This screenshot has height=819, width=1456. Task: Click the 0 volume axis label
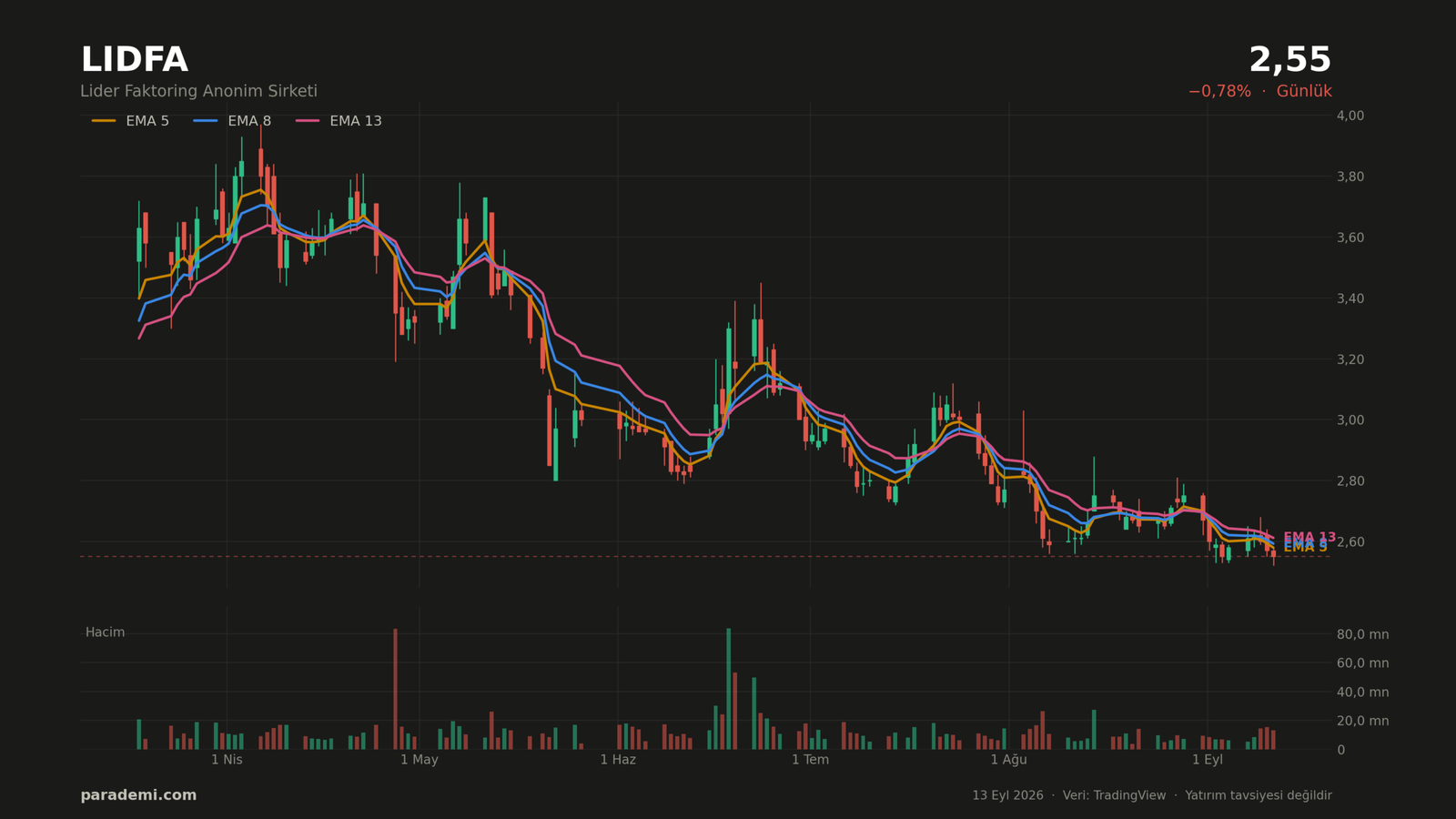click(x=1340, y=750)
